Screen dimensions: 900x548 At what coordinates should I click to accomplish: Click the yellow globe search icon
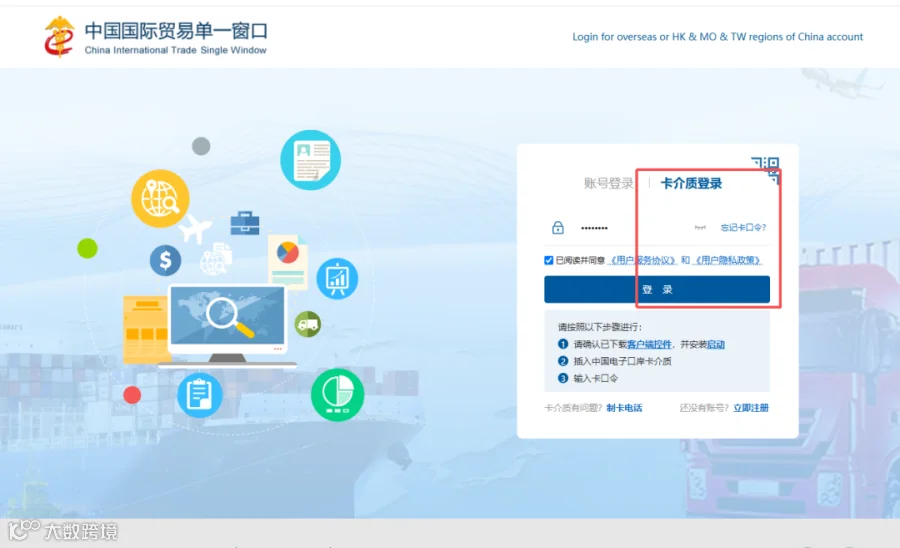[160, 199]
